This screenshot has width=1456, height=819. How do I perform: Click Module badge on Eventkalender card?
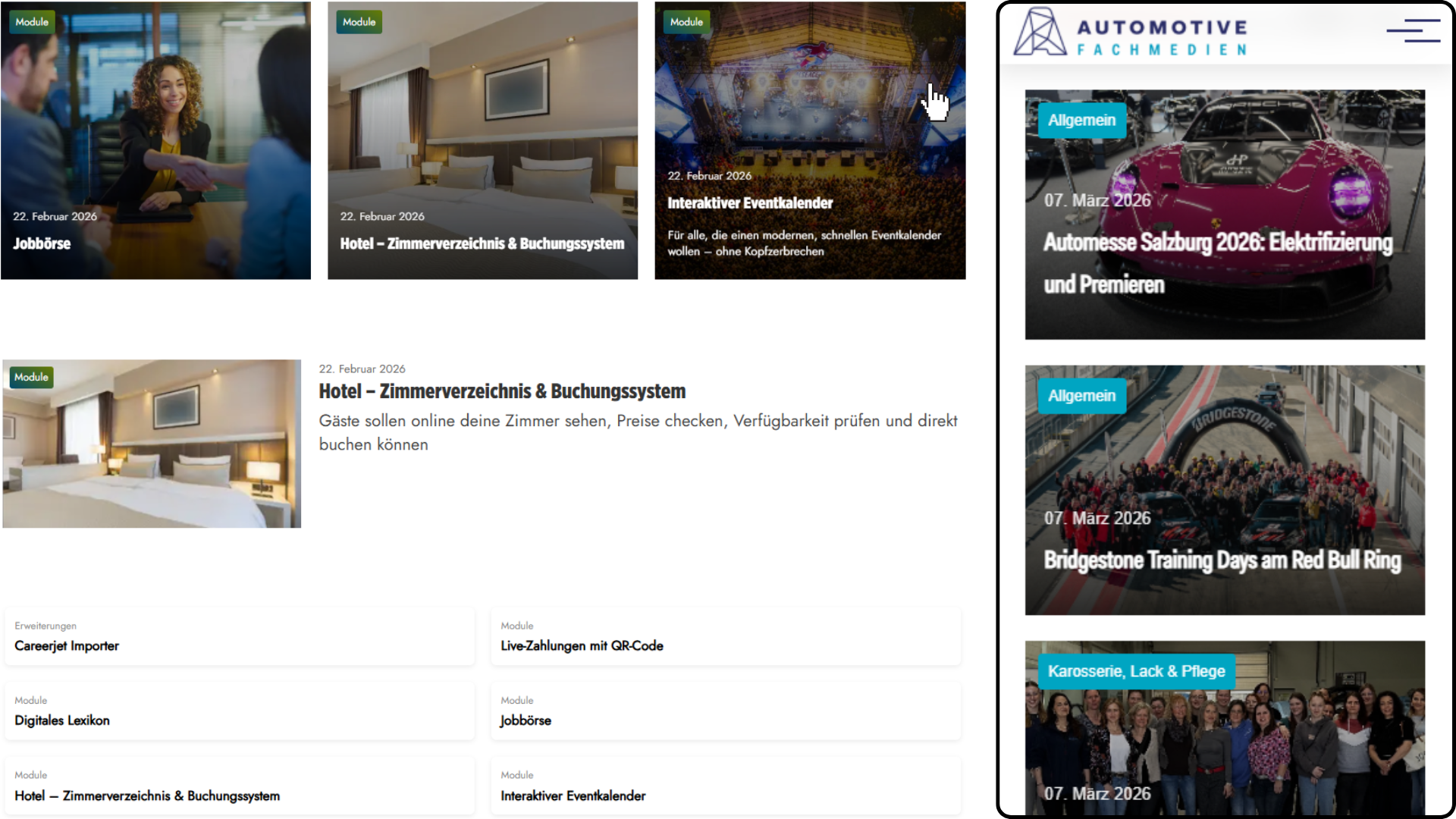coord(686,22)
